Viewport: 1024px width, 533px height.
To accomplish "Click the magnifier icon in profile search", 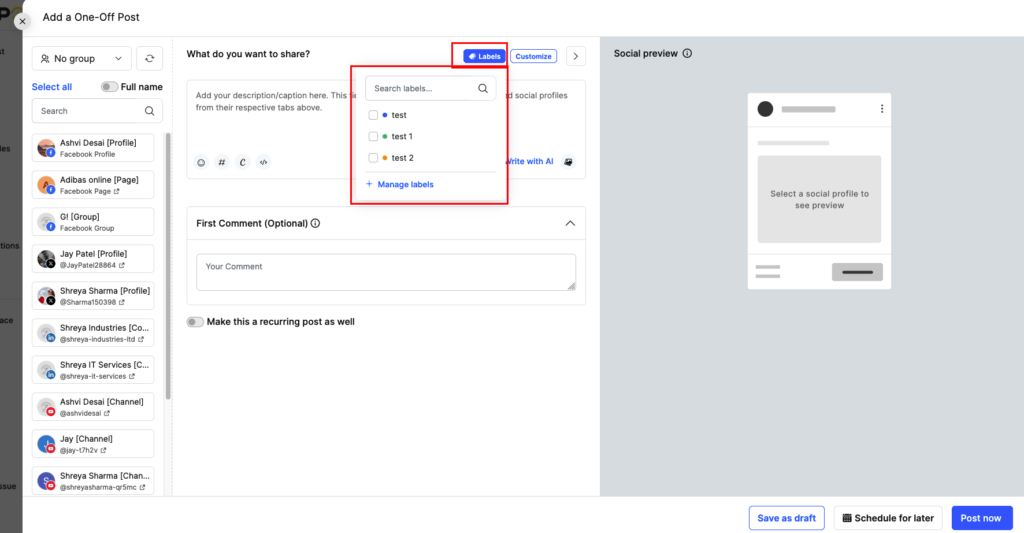I will click(x=150, y=111).
